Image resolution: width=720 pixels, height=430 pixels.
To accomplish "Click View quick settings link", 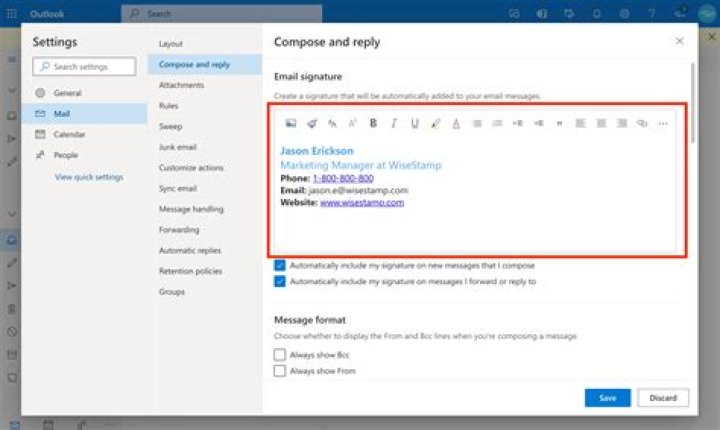I will click(x=89, y=177).
